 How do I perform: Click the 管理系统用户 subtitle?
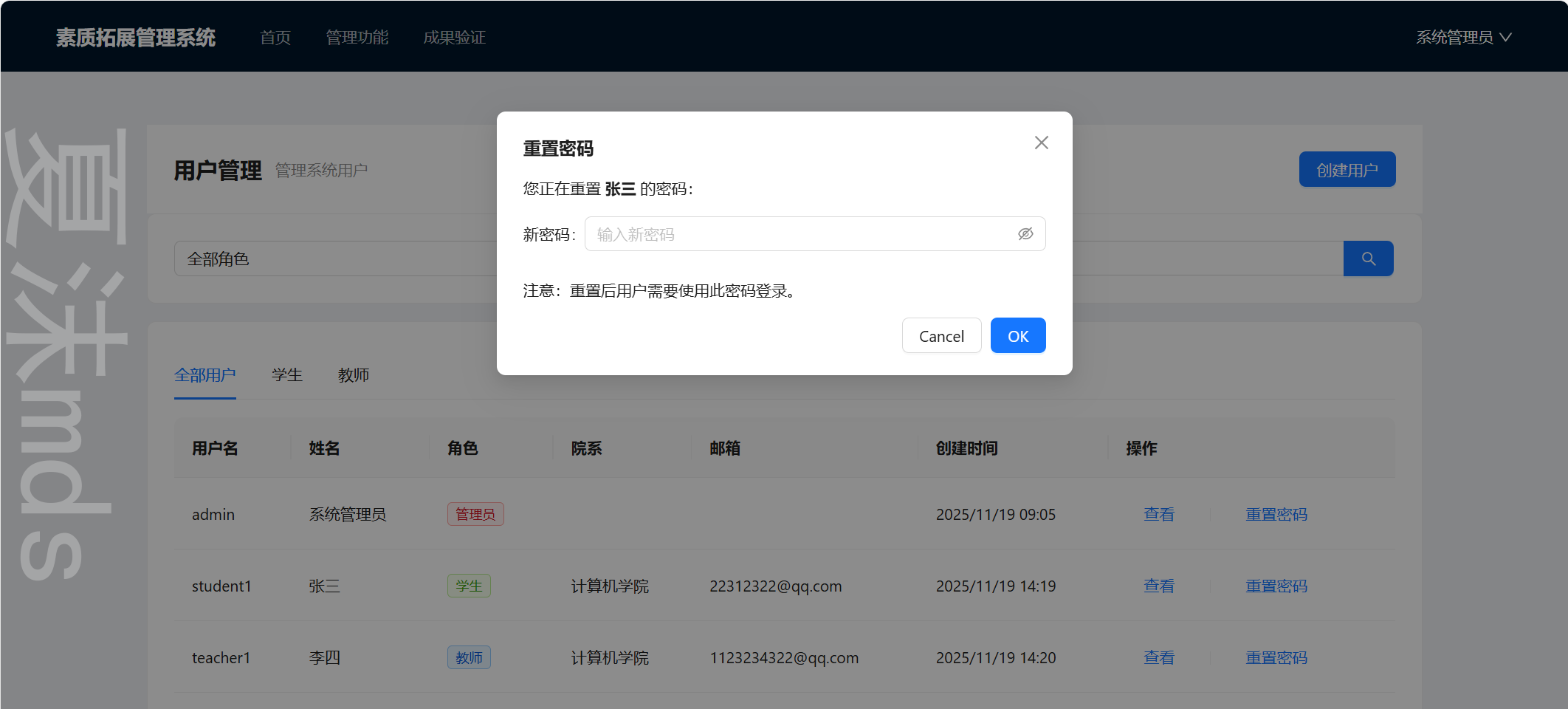(321, 170)
